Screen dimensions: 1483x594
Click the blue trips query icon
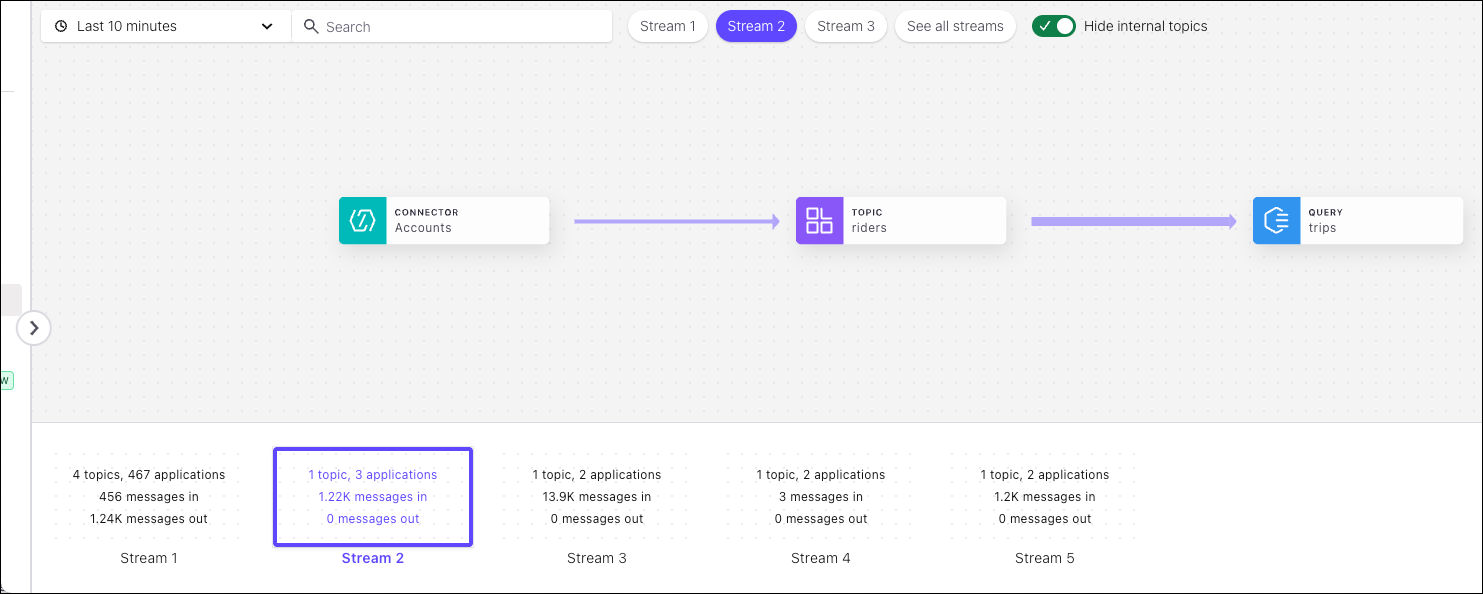pos(1276,221)
